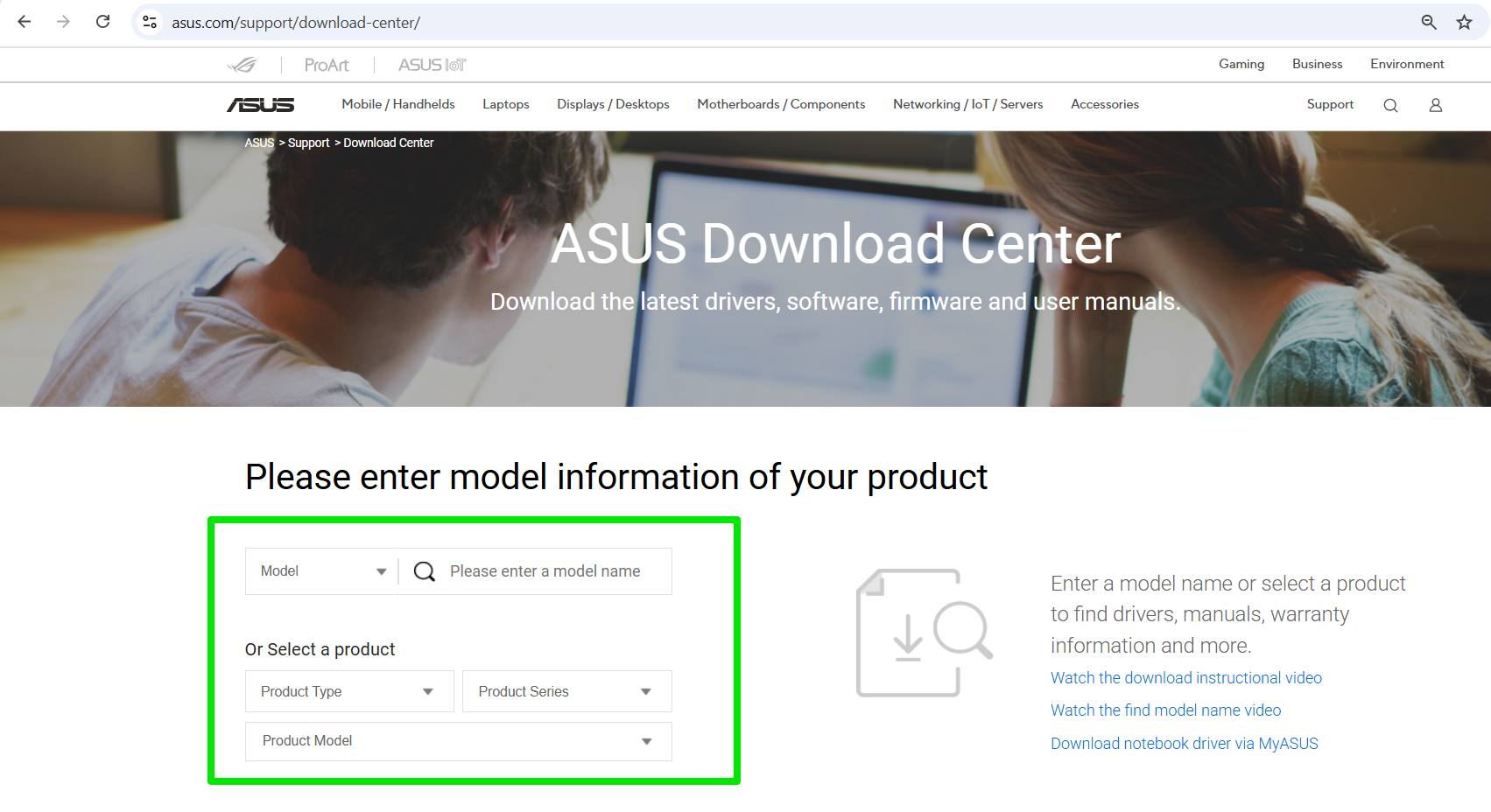Open the Product Model dropdown
Viewport: 1491px width, 812px height.
(x=458, y=741)
